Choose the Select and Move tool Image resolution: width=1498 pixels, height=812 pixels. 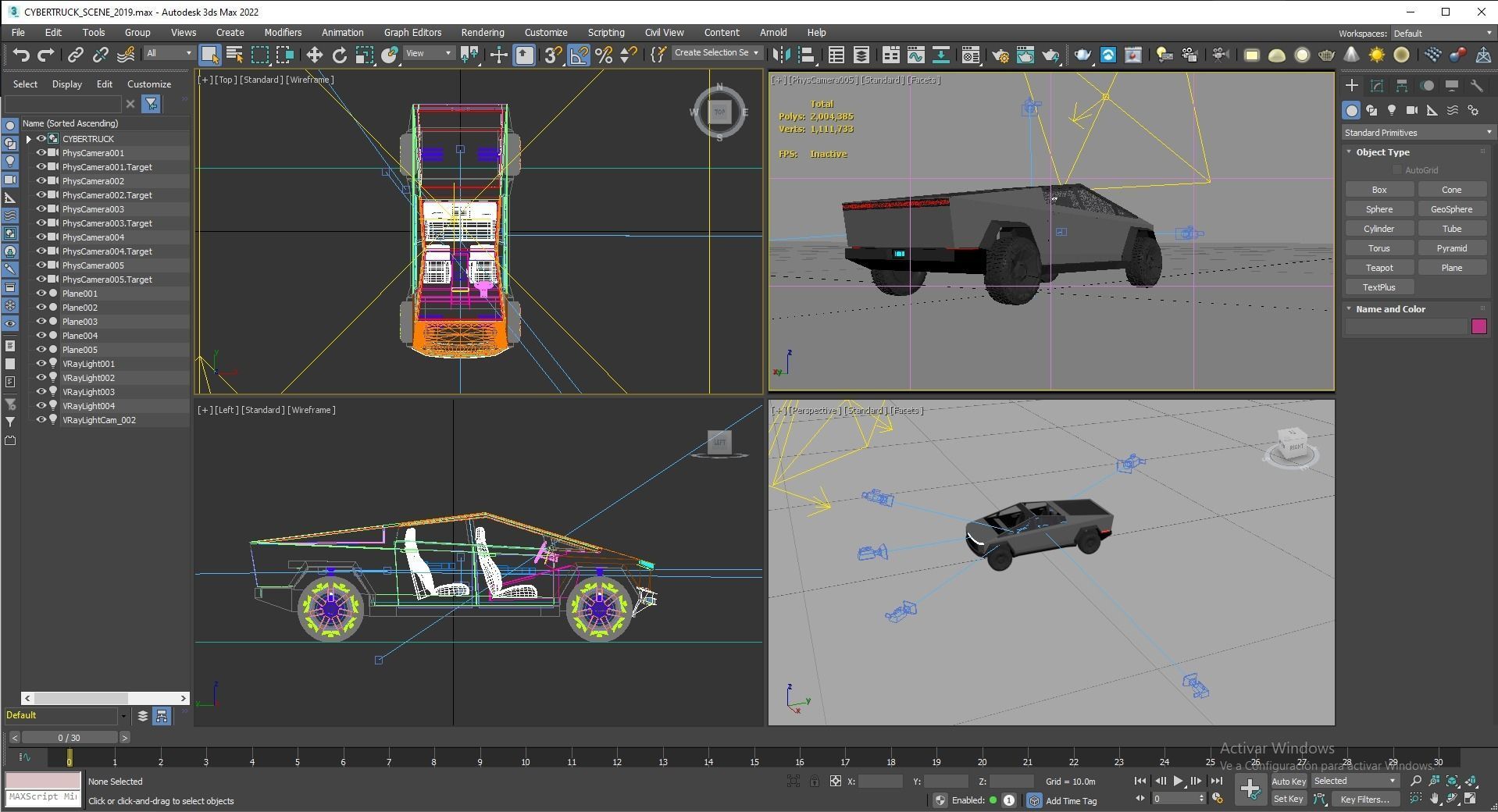[x=314, y=55]
